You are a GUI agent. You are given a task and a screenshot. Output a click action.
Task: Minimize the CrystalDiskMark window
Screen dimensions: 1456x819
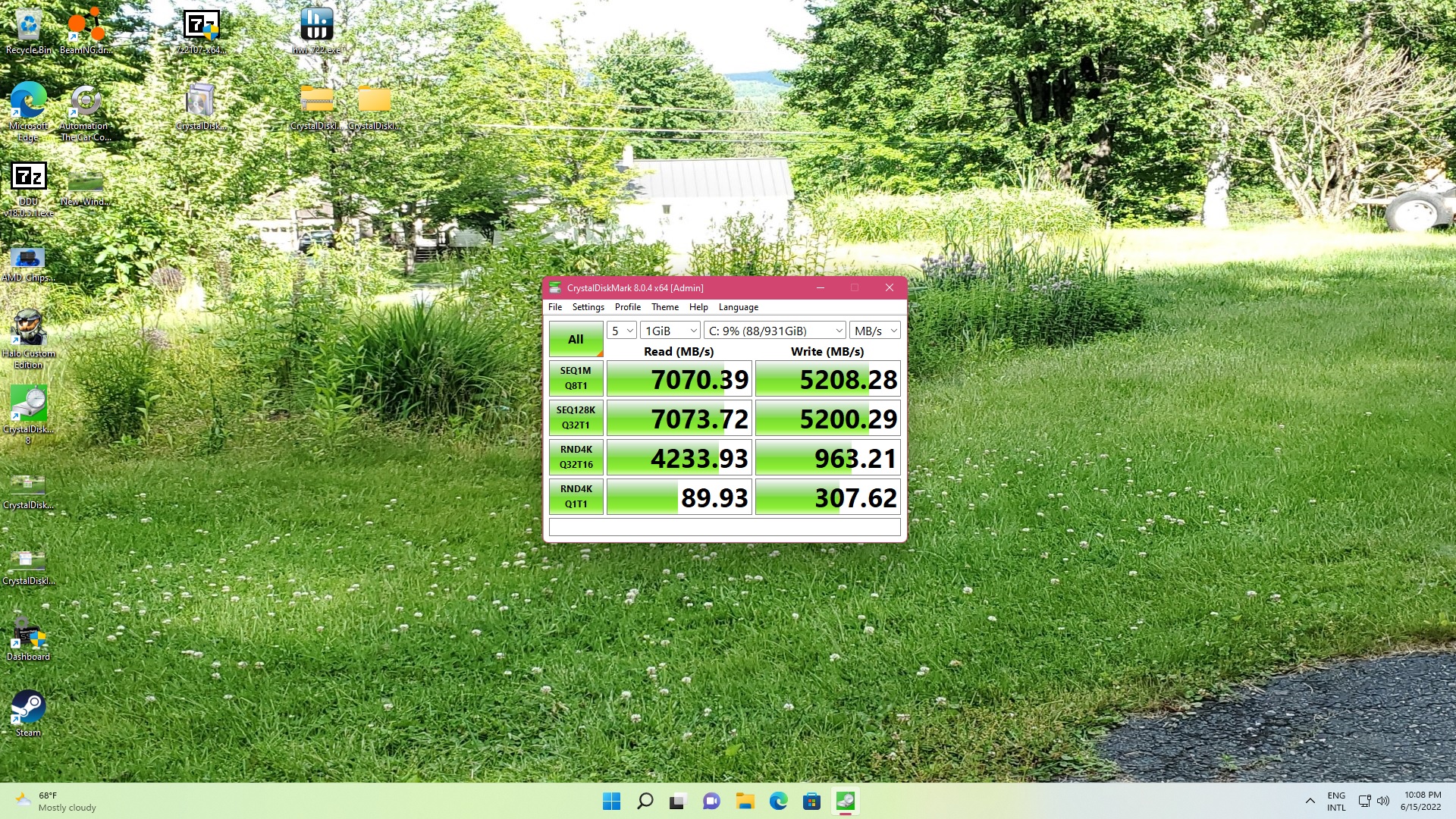[820, 287]
